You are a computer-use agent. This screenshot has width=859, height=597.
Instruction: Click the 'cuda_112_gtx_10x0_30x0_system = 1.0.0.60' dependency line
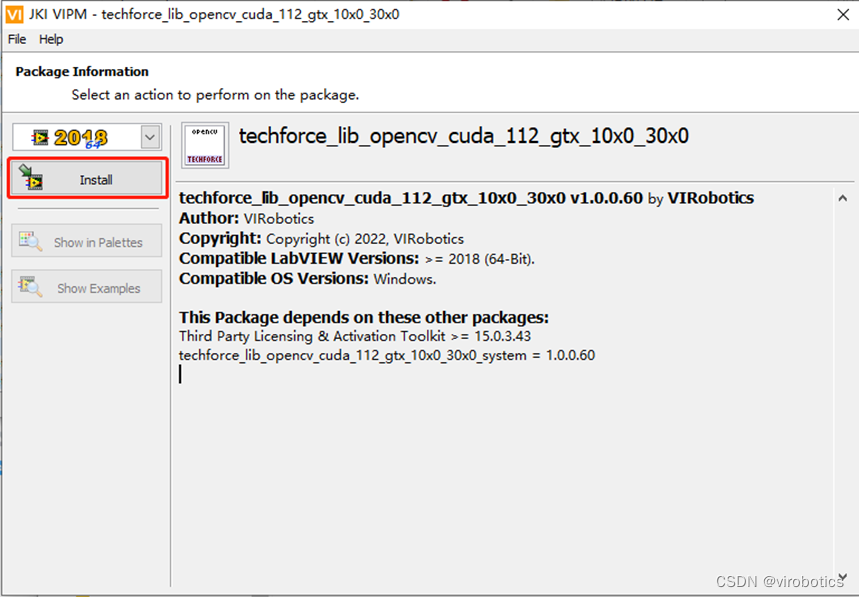(387, 355)
